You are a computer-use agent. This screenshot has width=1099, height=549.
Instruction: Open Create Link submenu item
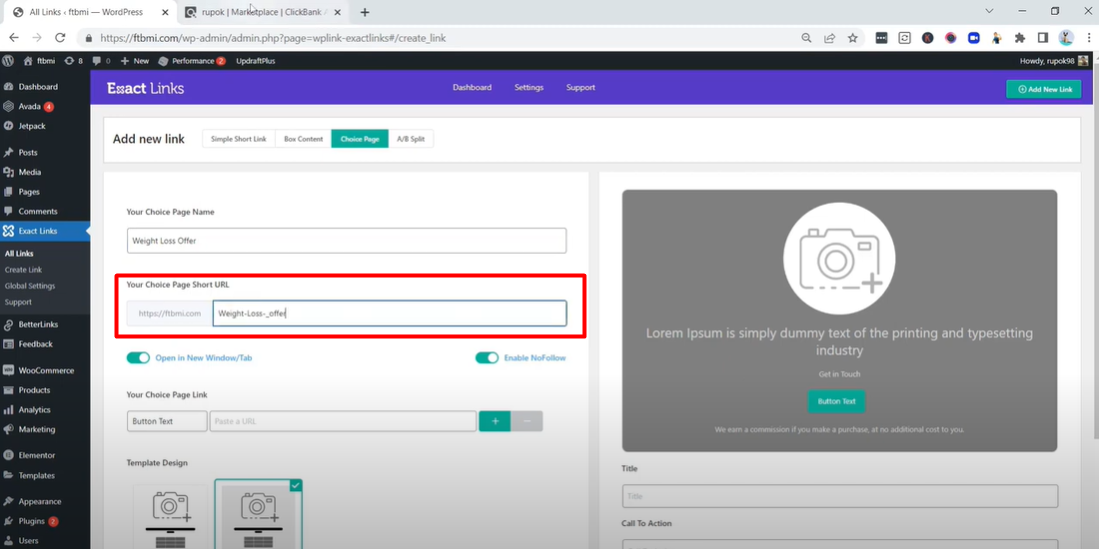(x=23, y=269)
